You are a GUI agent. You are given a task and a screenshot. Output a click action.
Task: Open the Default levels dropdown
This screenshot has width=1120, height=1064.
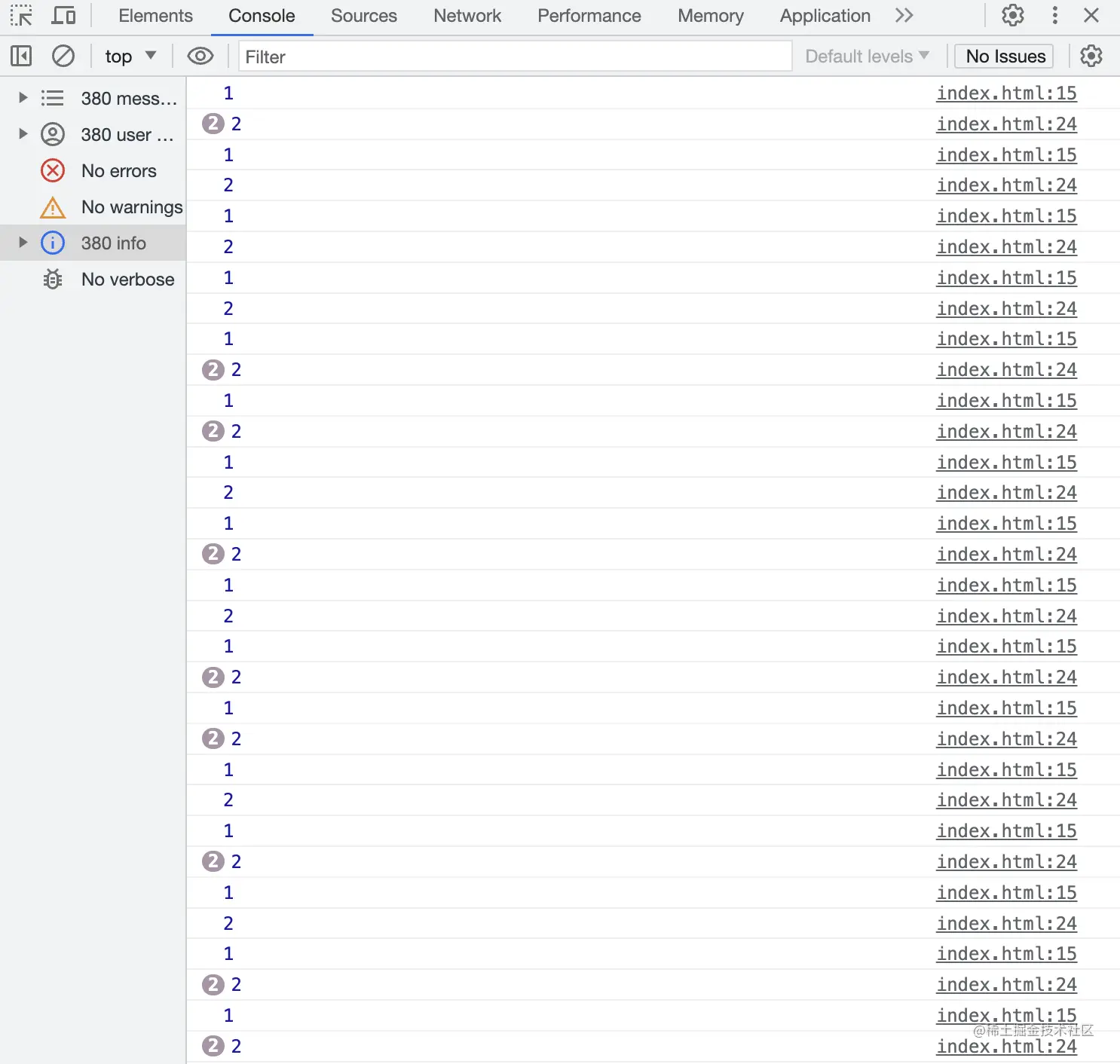pos(867,57)
